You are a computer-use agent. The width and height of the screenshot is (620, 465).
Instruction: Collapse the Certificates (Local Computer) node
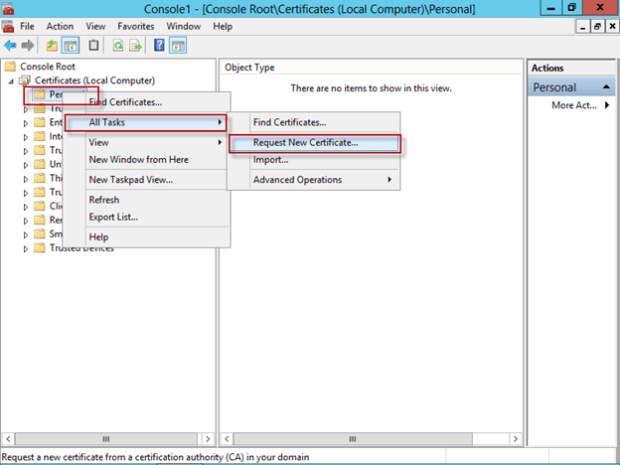pos(11,80)
